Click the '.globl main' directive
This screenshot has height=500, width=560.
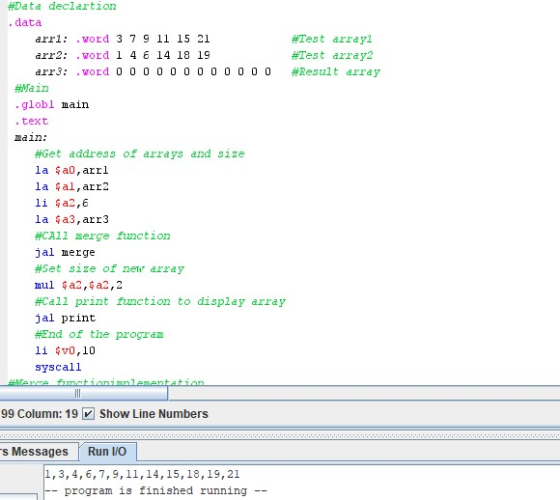[x=52, y=105]
